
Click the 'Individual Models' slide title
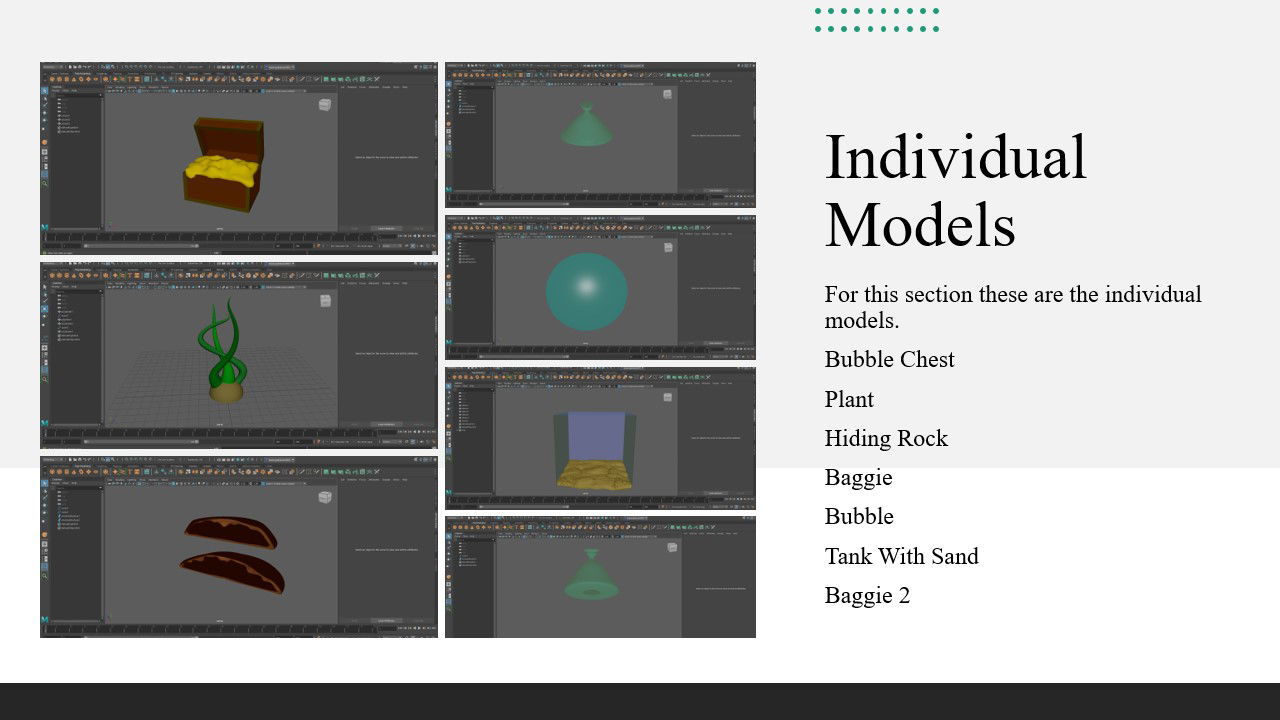pyautogui.click(x=955, y=190)
